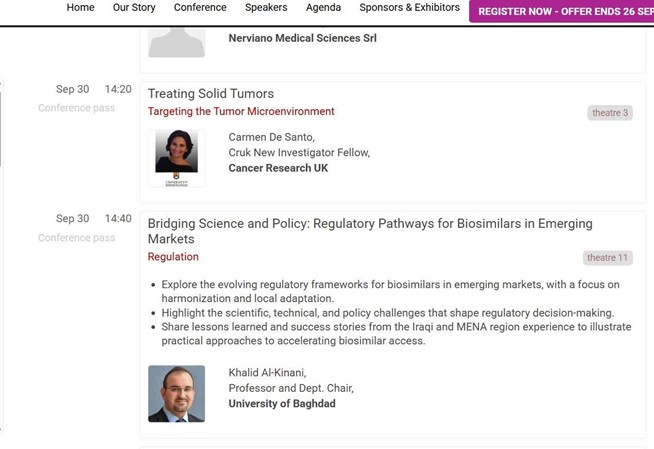Click the theatre 11 location tag
Viewport: 654px width, 449px height.
coord(608,258)
